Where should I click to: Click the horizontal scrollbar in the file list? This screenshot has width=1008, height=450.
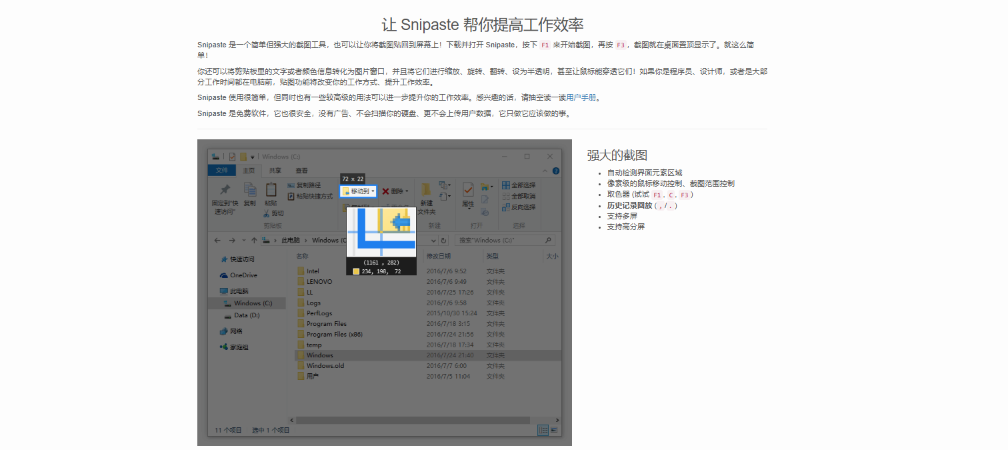[x=413, y=420]
